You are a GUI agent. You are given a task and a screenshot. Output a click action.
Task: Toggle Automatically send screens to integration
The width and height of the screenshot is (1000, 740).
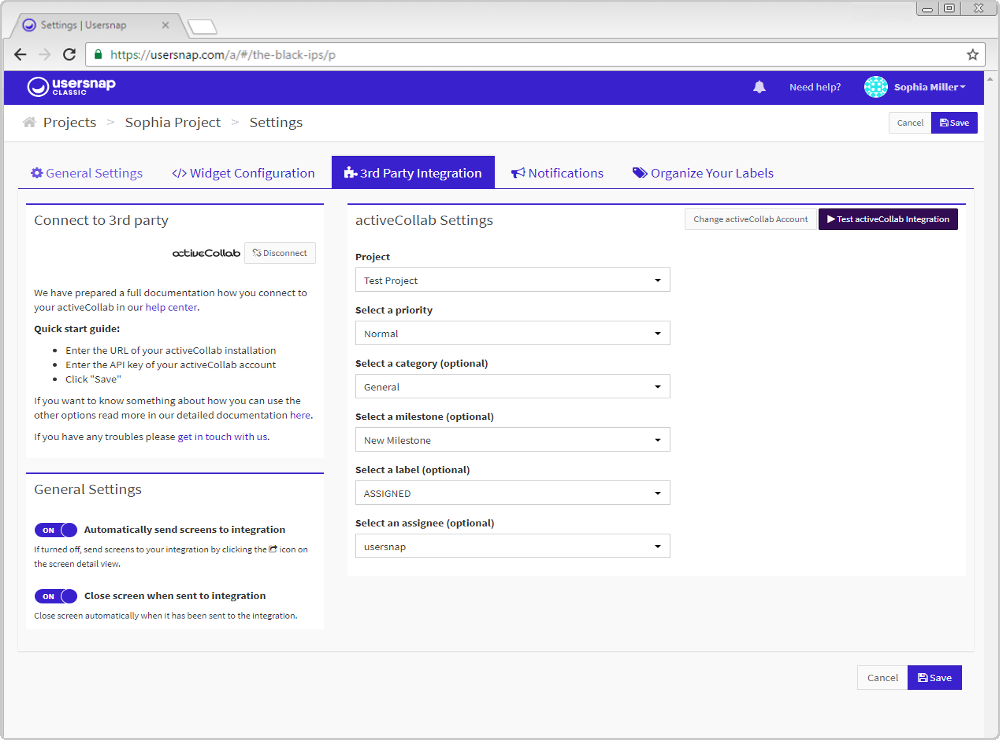tap(55, 530)
